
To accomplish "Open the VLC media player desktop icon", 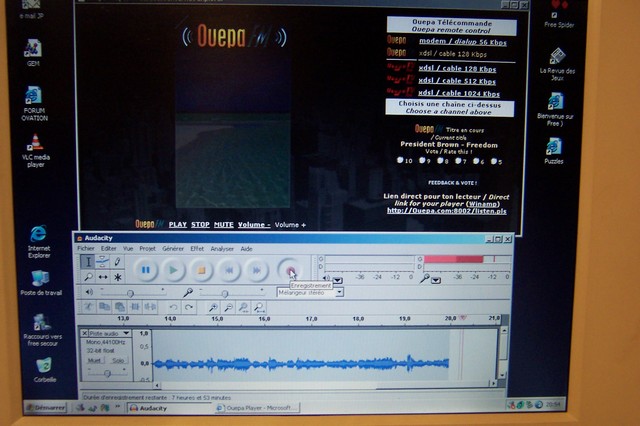I will coord(36,150).
